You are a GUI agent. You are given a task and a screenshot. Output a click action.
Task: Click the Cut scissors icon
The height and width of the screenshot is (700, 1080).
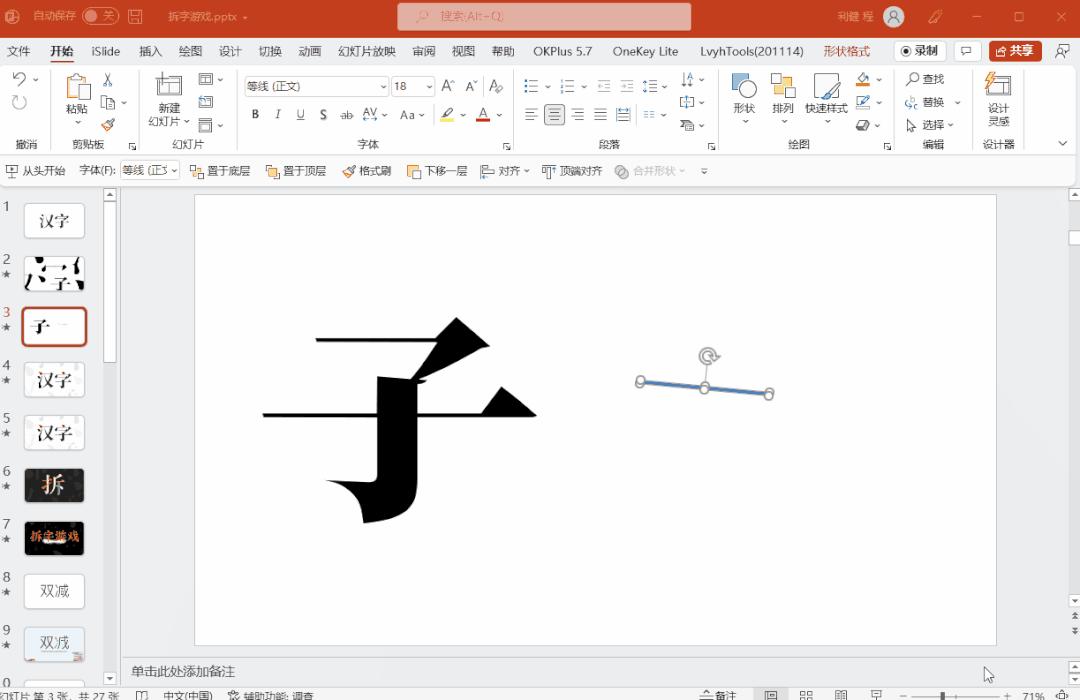[x=108, y=80]
